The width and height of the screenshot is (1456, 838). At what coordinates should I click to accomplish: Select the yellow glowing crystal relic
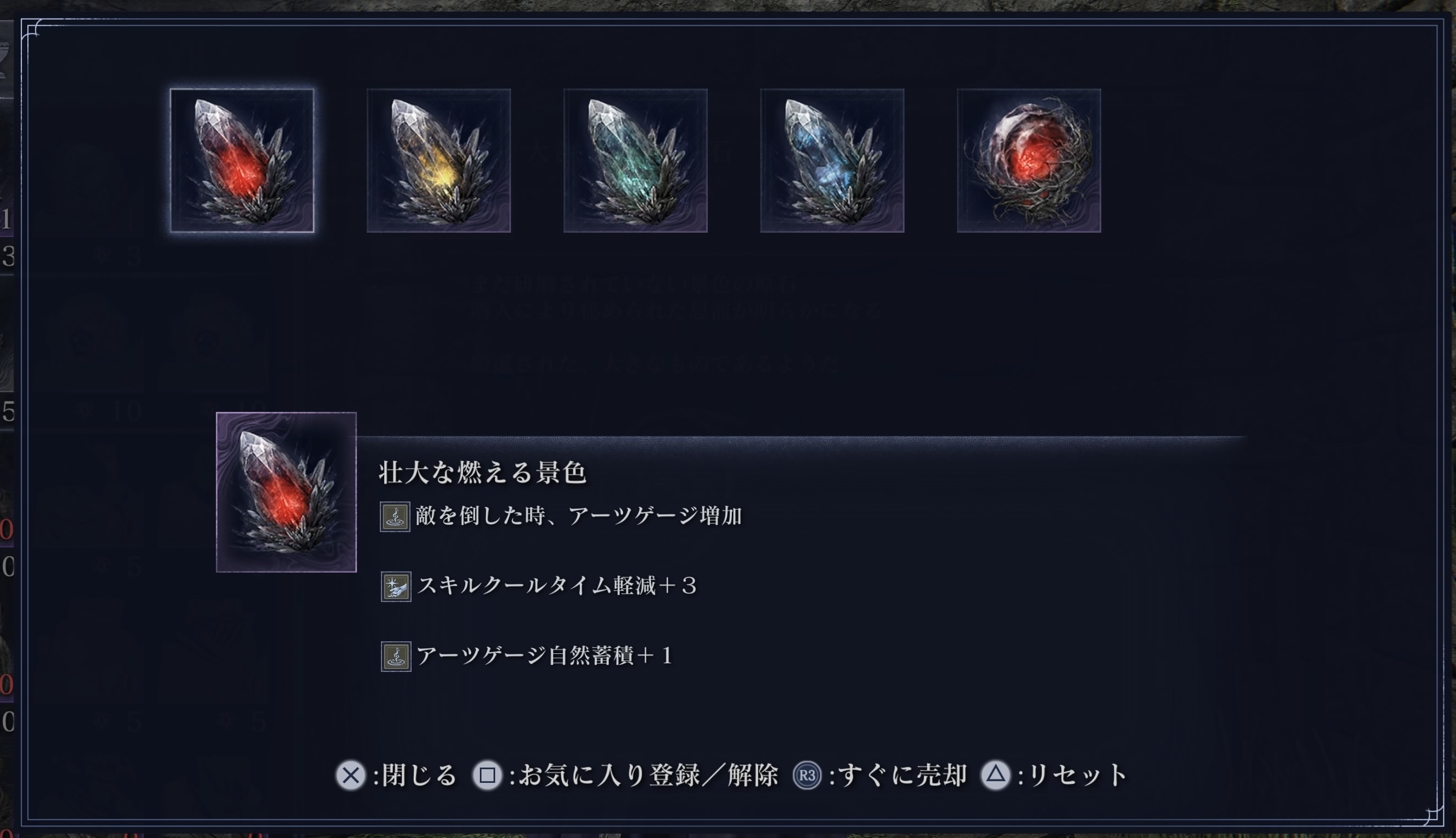point(439,161)
